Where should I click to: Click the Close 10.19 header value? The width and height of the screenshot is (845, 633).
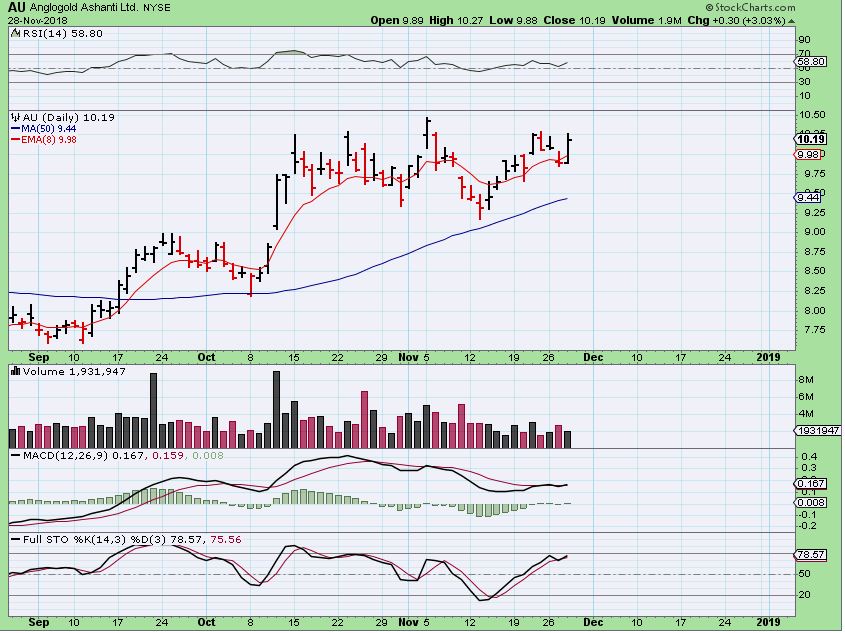tap(574, 20)
